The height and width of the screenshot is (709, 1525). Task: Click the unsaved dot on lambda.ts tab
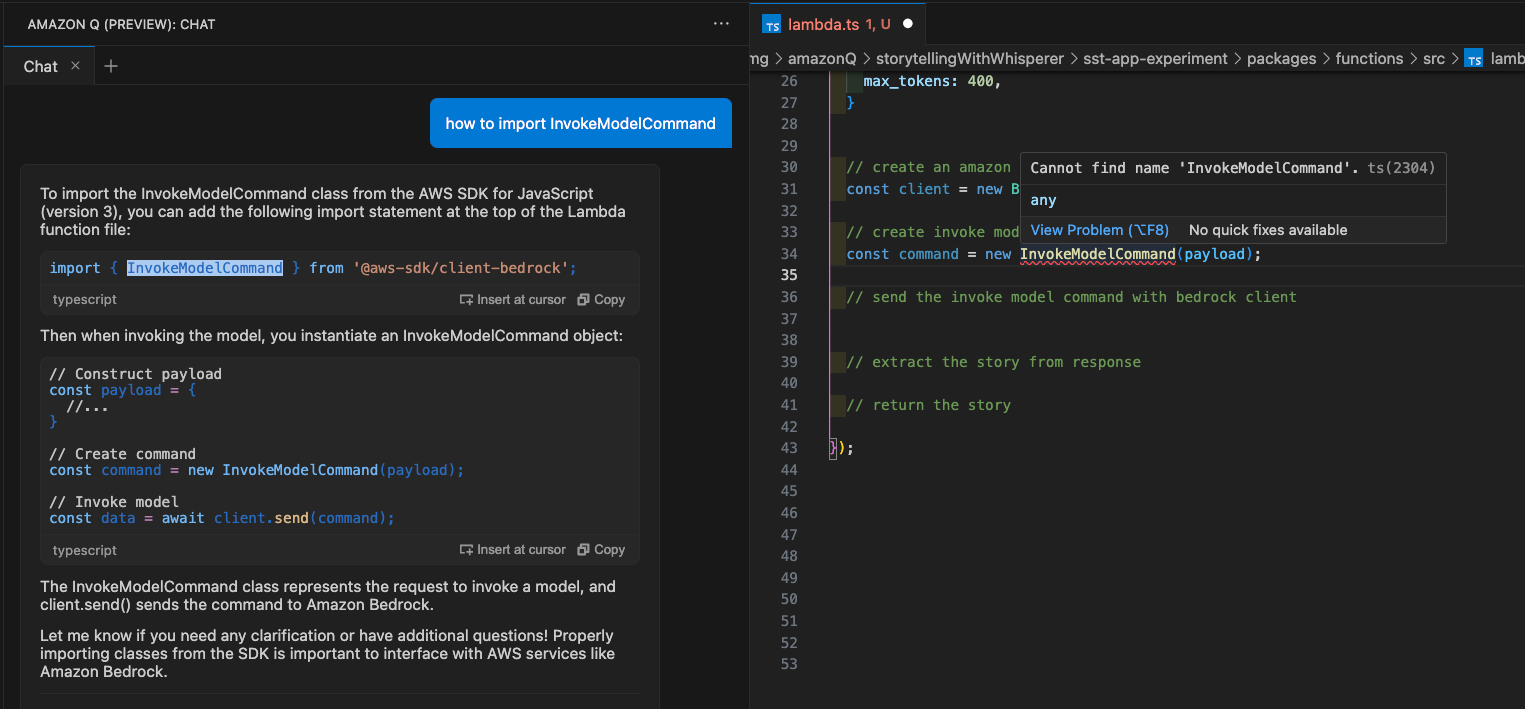pos(908,23)
